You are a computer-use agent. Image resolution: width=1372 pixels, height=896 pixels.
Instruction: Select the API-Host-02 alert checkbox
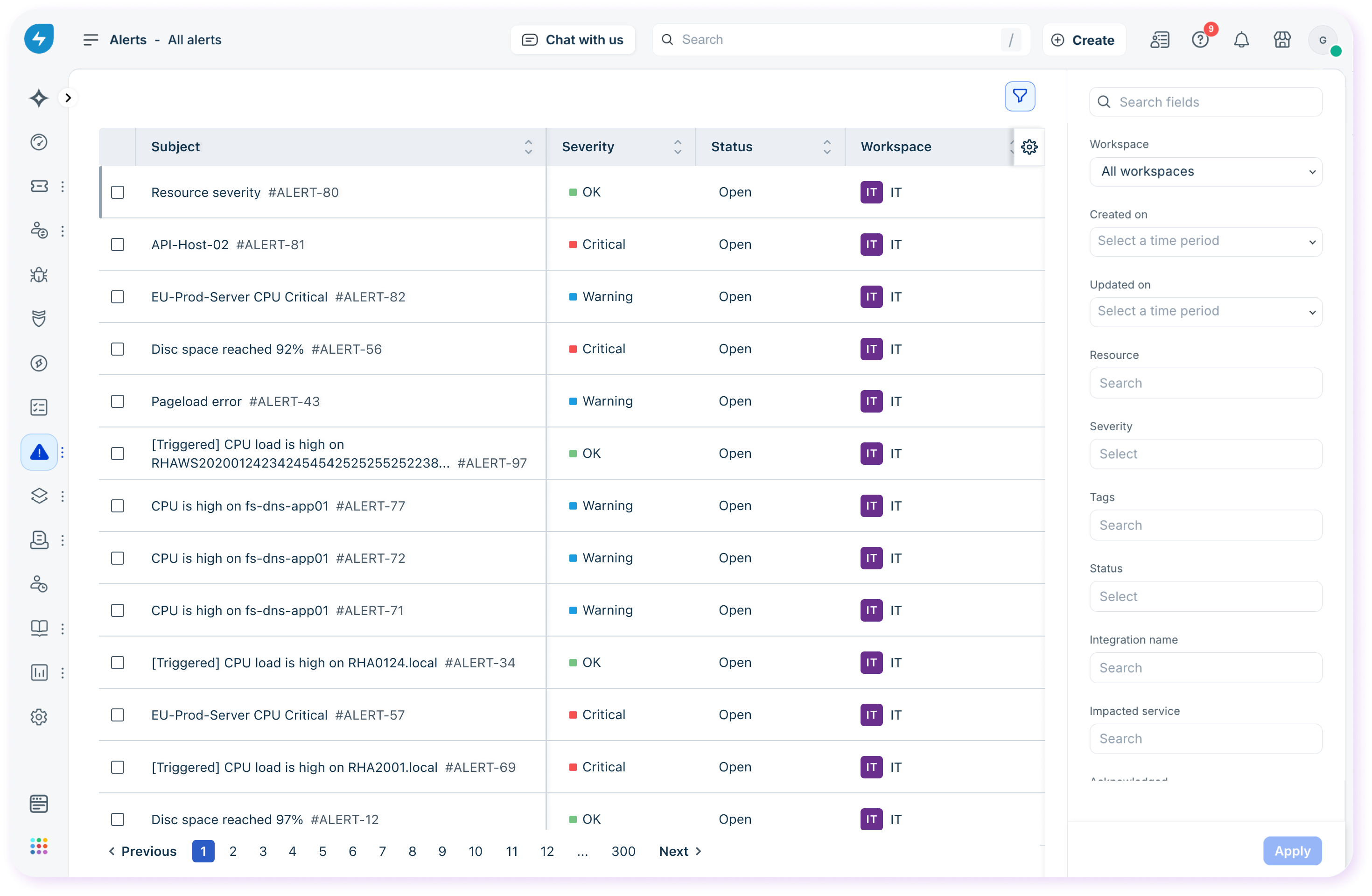[x=118, y=245]
